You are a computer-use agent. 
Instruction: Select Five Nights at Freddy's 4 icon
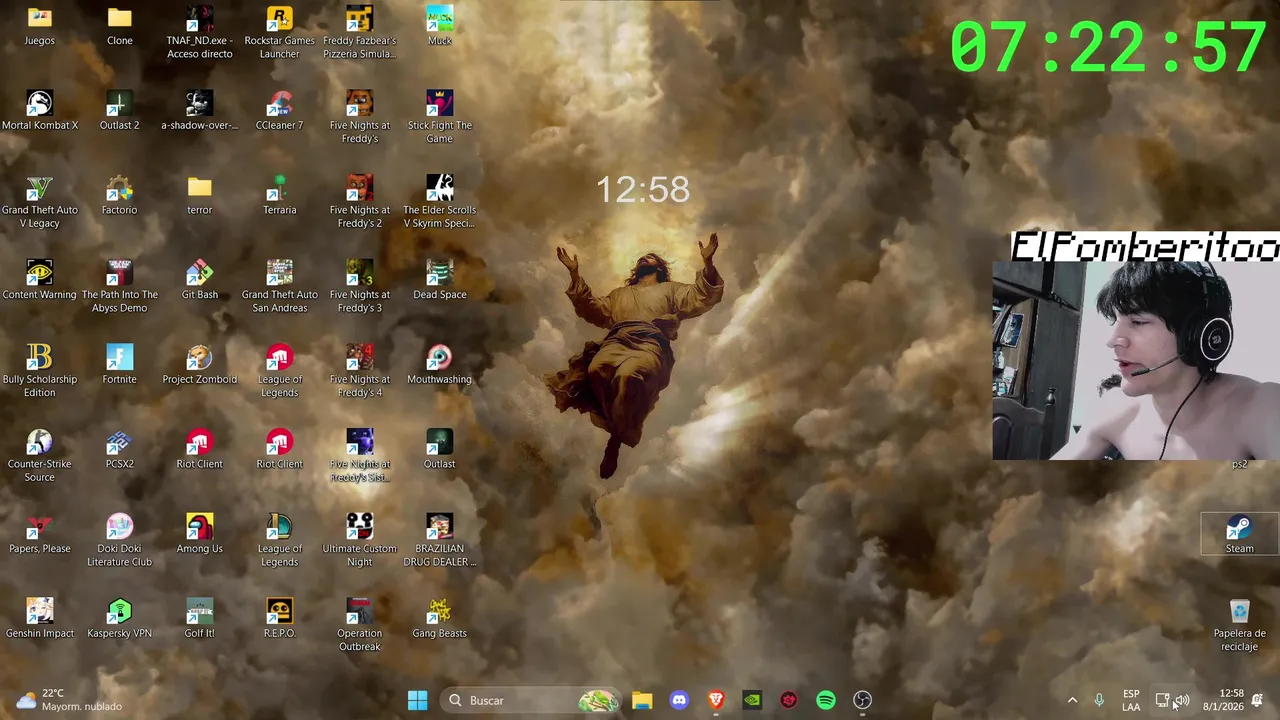(359, 371)
